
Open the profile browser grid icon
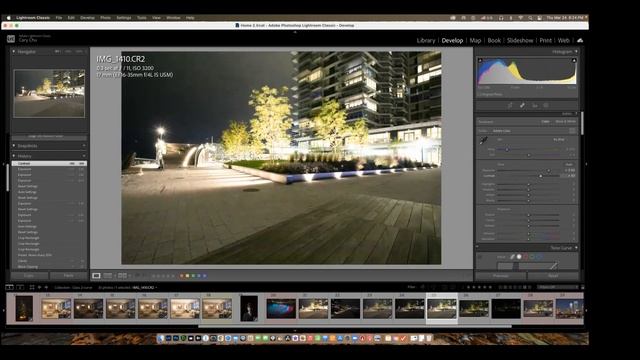[572, 131]
